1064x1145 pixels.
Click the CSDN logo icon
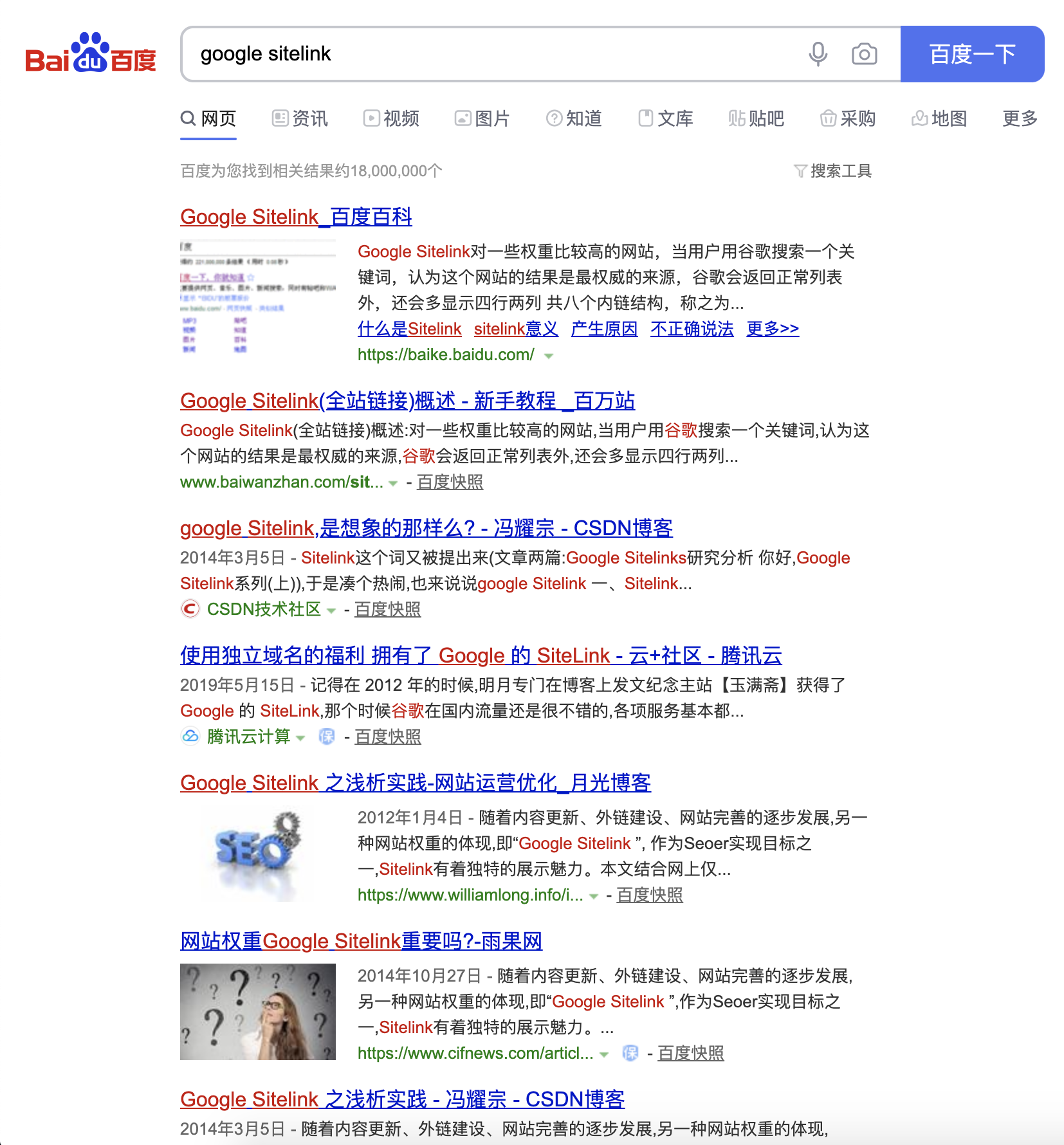tap(190, 609)
